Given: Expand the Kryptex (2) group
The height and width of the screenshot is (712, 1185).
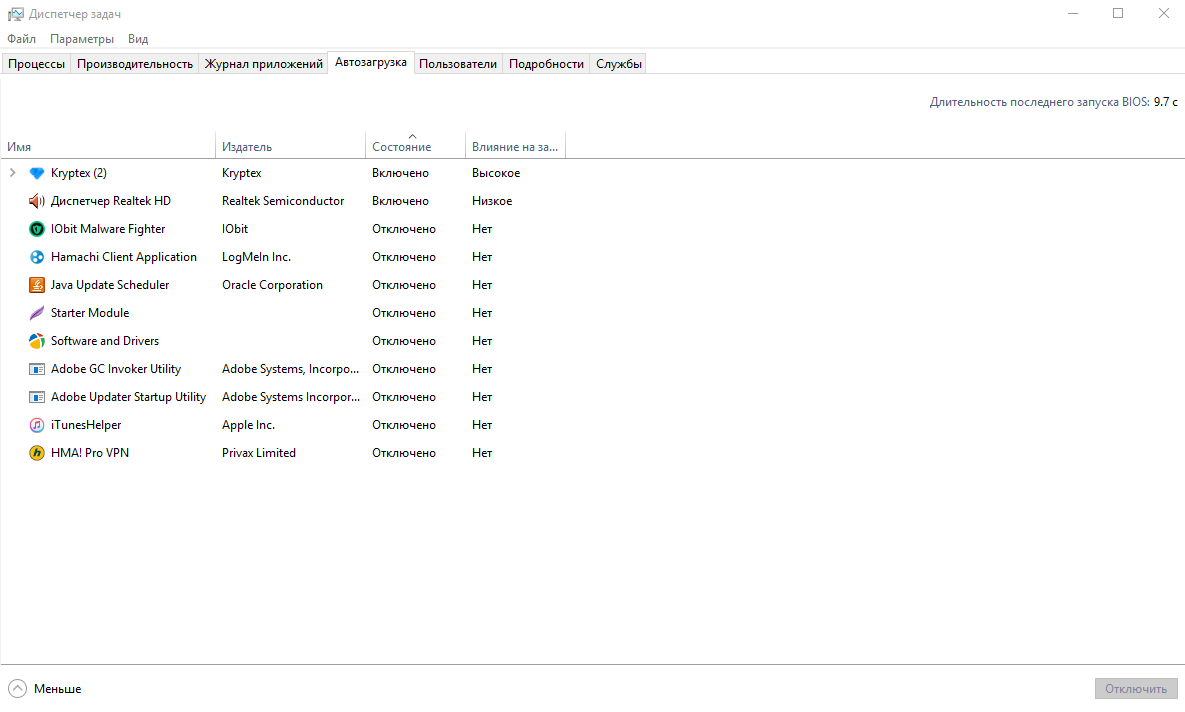Looking at the screenshot, I should pos(12,173).
